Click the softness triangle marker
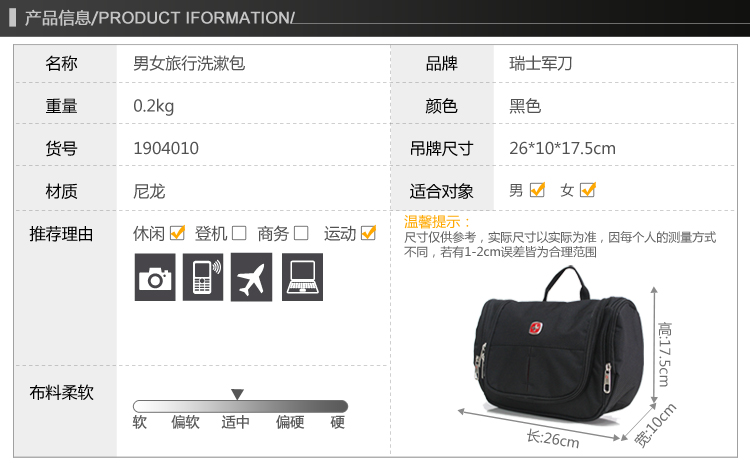The height and width of the screenshot is (463, 750). (238, 395)
